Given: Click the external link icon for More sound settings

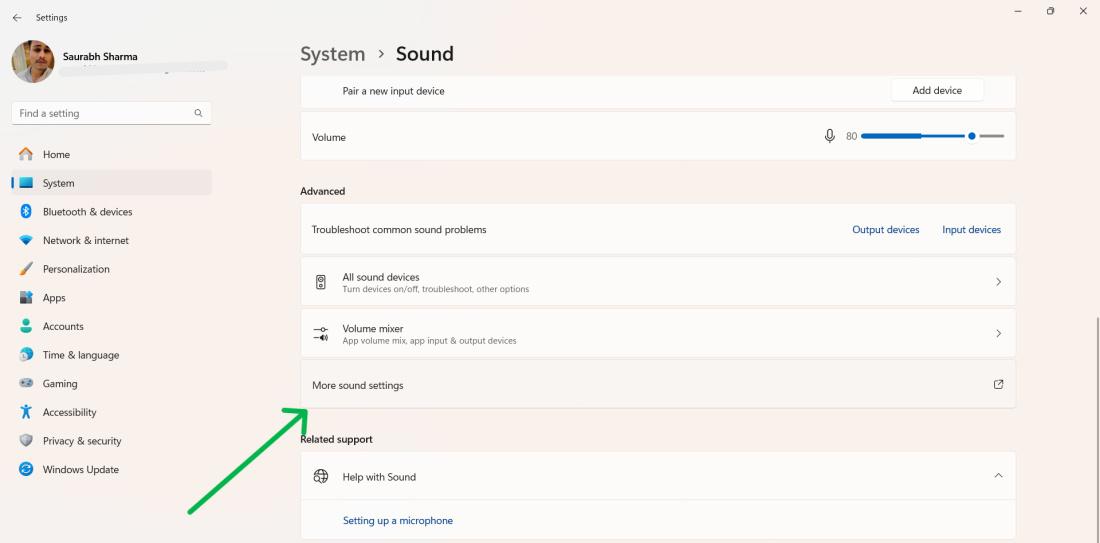Looking at the screenshot, I should pyautogui.click(x=998, y=384).
